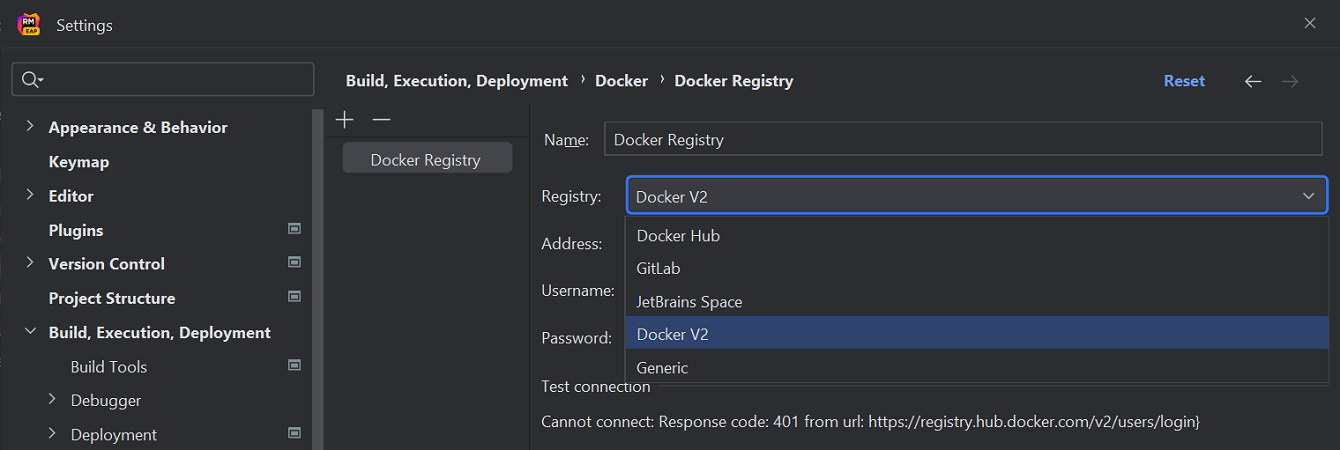Screen dimensions: 1340x450
Task: Click the Reset link
Action: pyautogui.click(x=1184, y=81)
